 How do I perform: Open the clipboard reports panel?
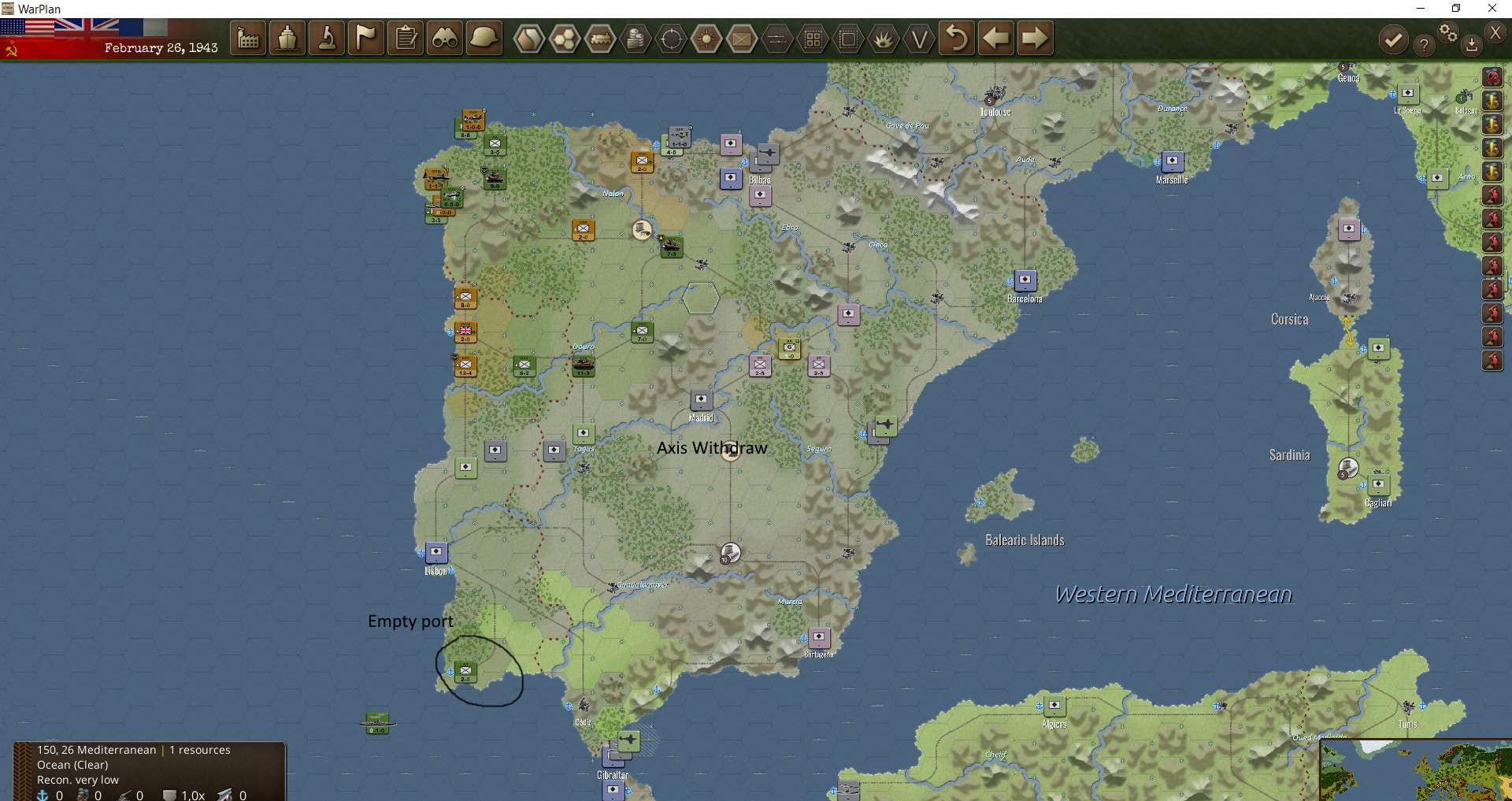(x=406, y=39)
